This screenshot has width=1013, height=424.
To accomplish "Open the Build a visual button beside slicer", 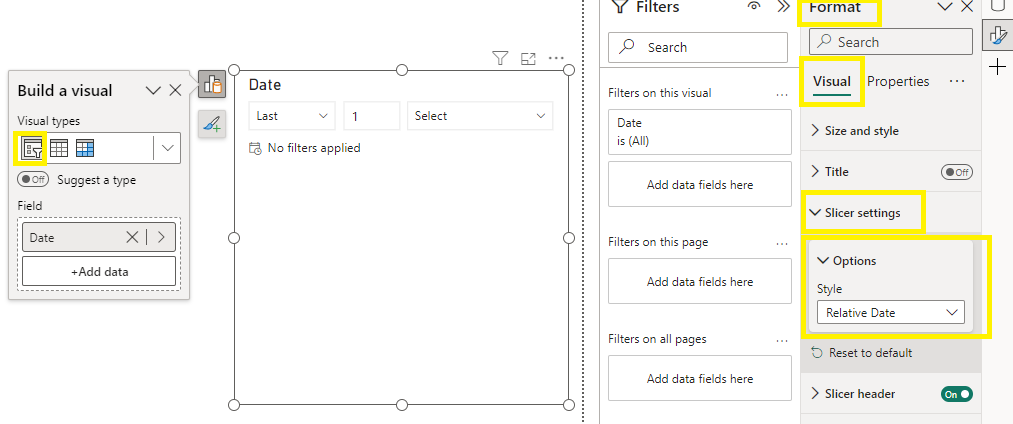I will [212, 85].
